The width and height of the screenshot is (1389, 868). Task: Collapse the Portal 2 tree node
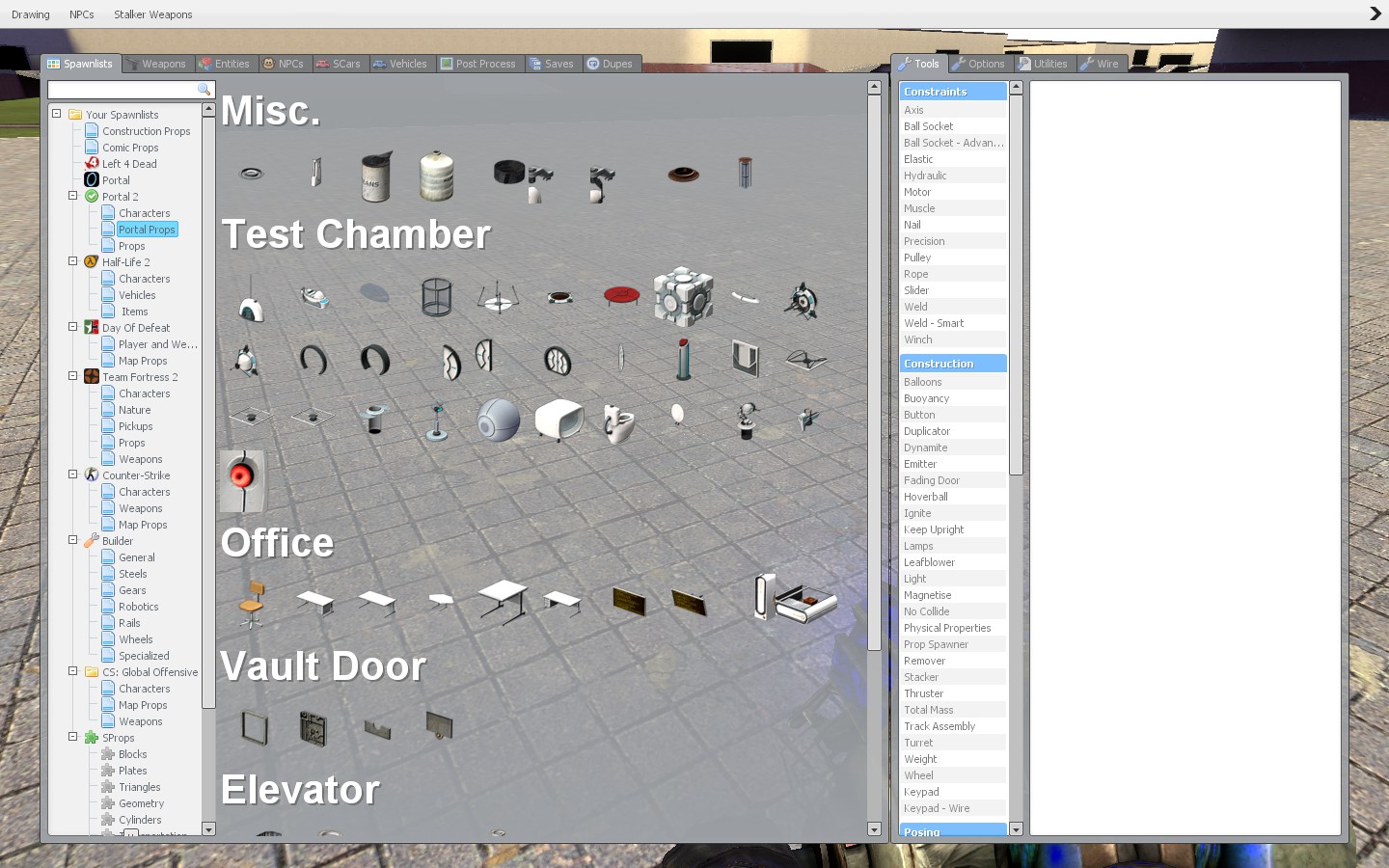73,196
